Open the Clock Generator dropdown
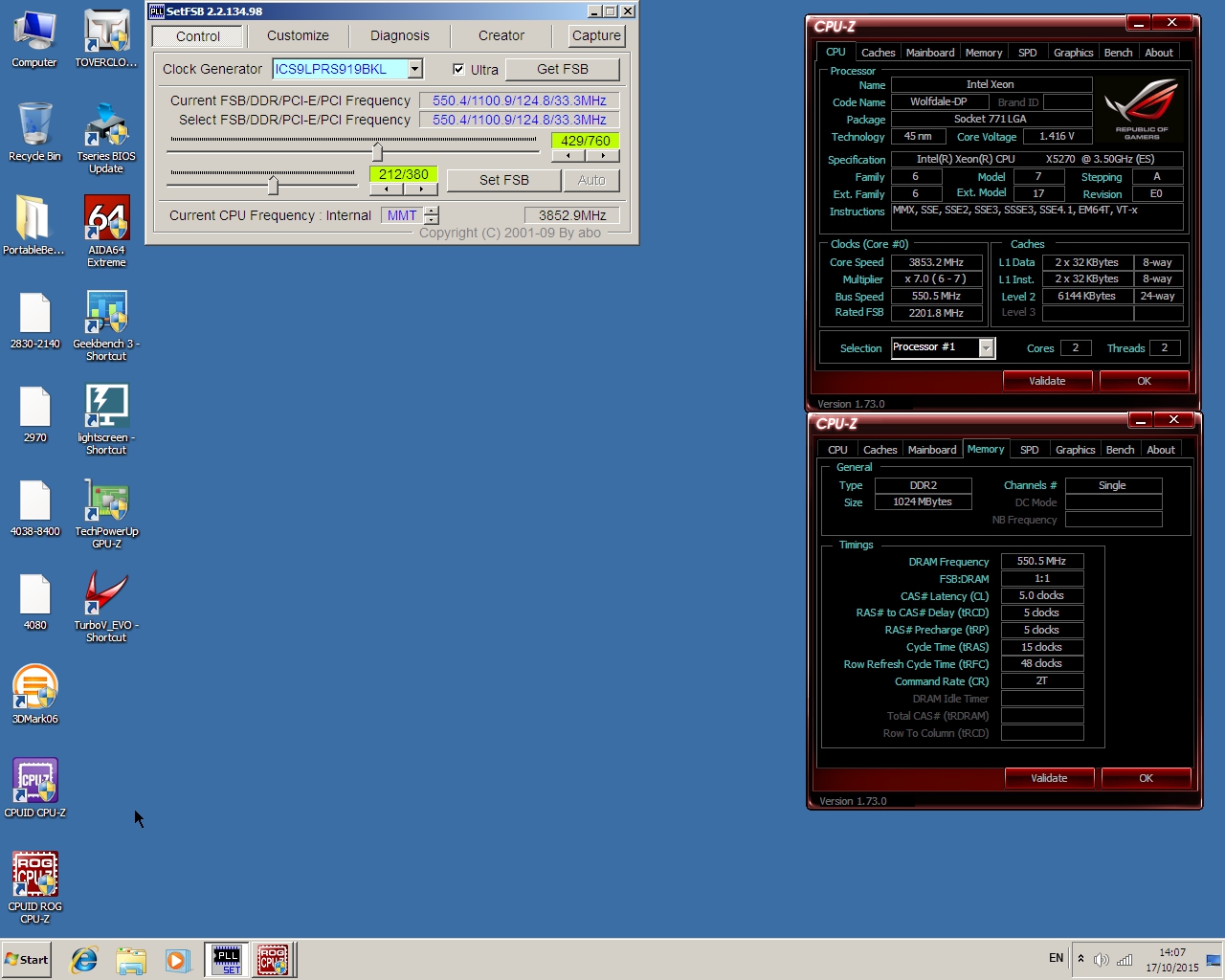 (x=414, y=69)
